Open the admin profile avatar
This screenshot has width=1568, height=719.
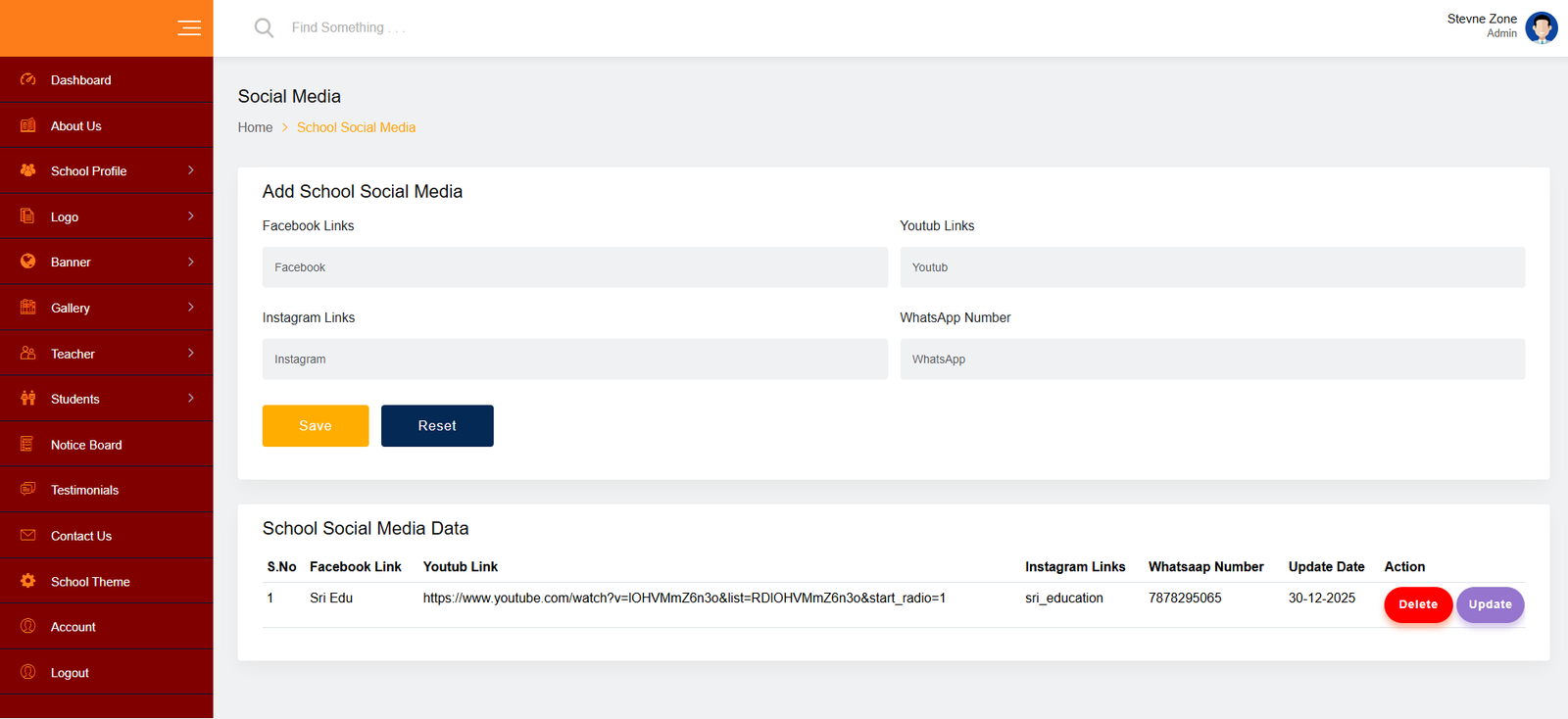click(1542, 27)
